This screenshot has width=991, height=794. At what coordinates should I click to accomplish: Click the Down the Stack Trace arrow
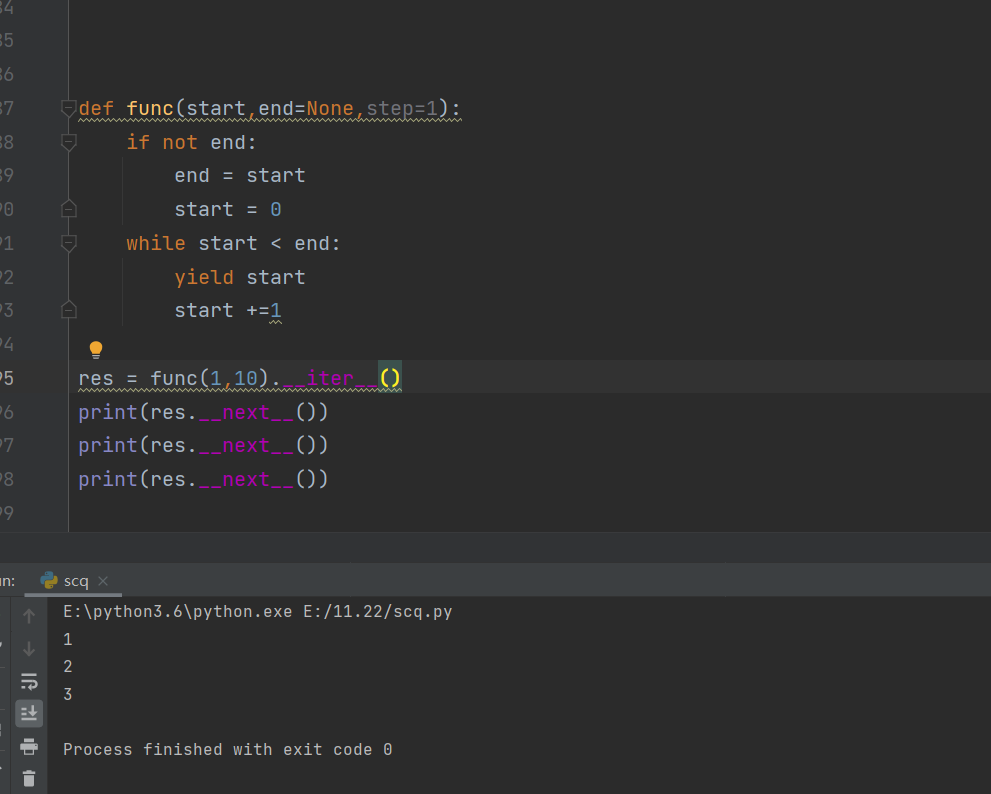[x=29, y=649]
